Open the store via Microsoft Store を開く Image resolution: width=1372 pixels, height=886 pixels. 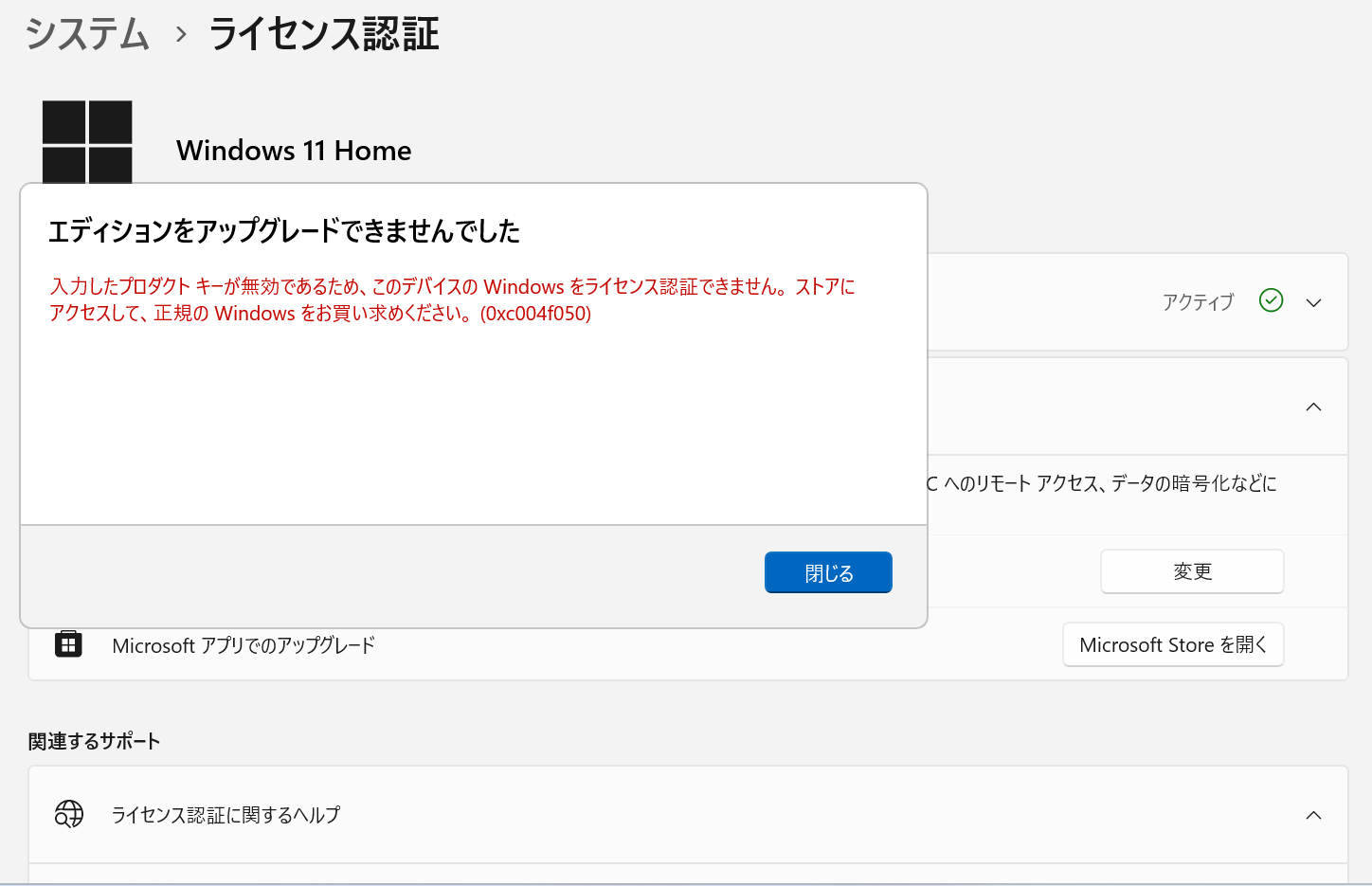pyautogui.click(x=1173, y=644)
